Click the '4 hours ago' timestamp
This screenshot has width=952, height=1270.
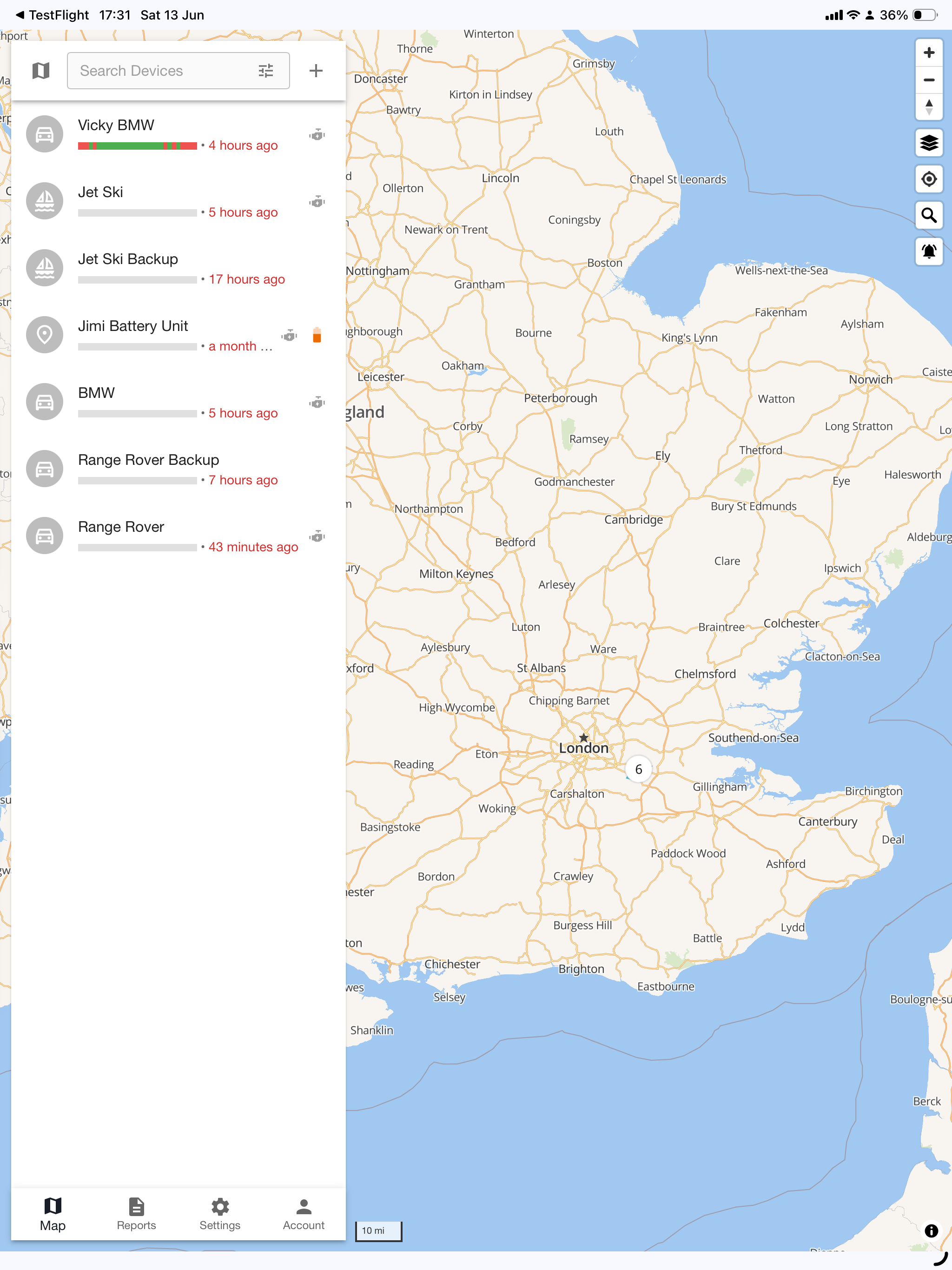point(243,145)
